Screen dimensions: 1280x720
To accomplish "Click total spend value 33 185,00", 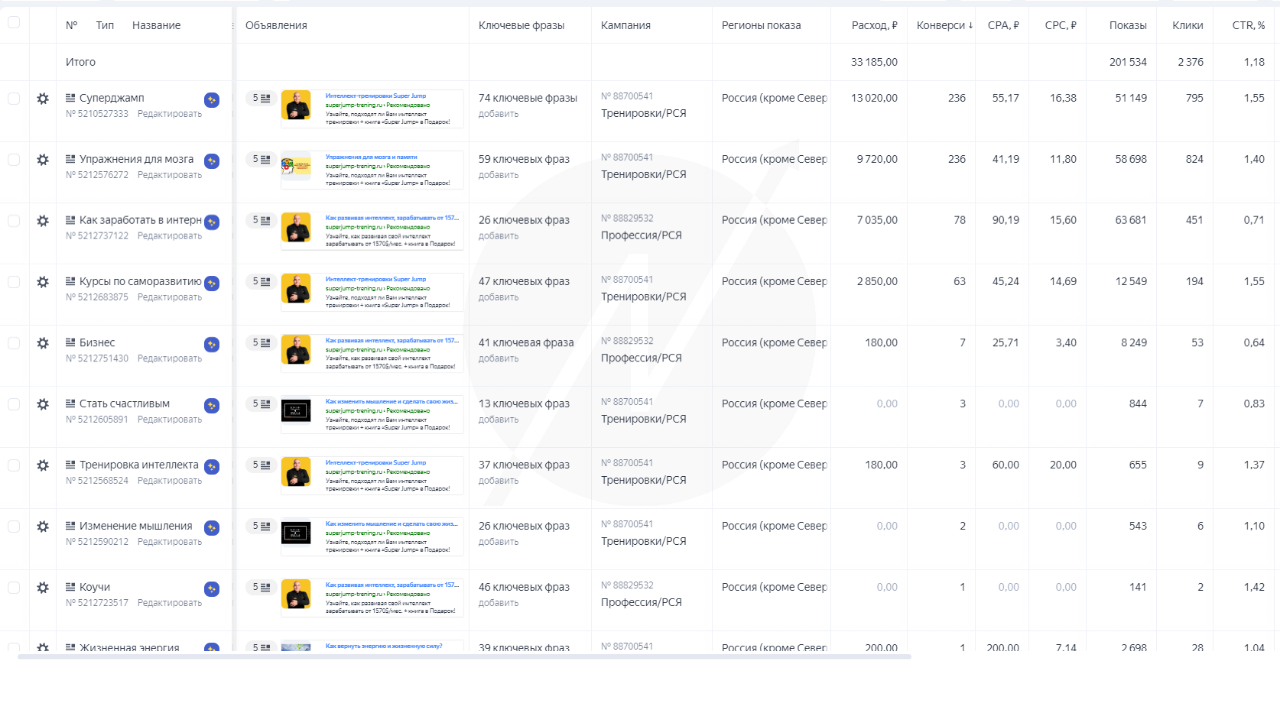I will [874, 62].
